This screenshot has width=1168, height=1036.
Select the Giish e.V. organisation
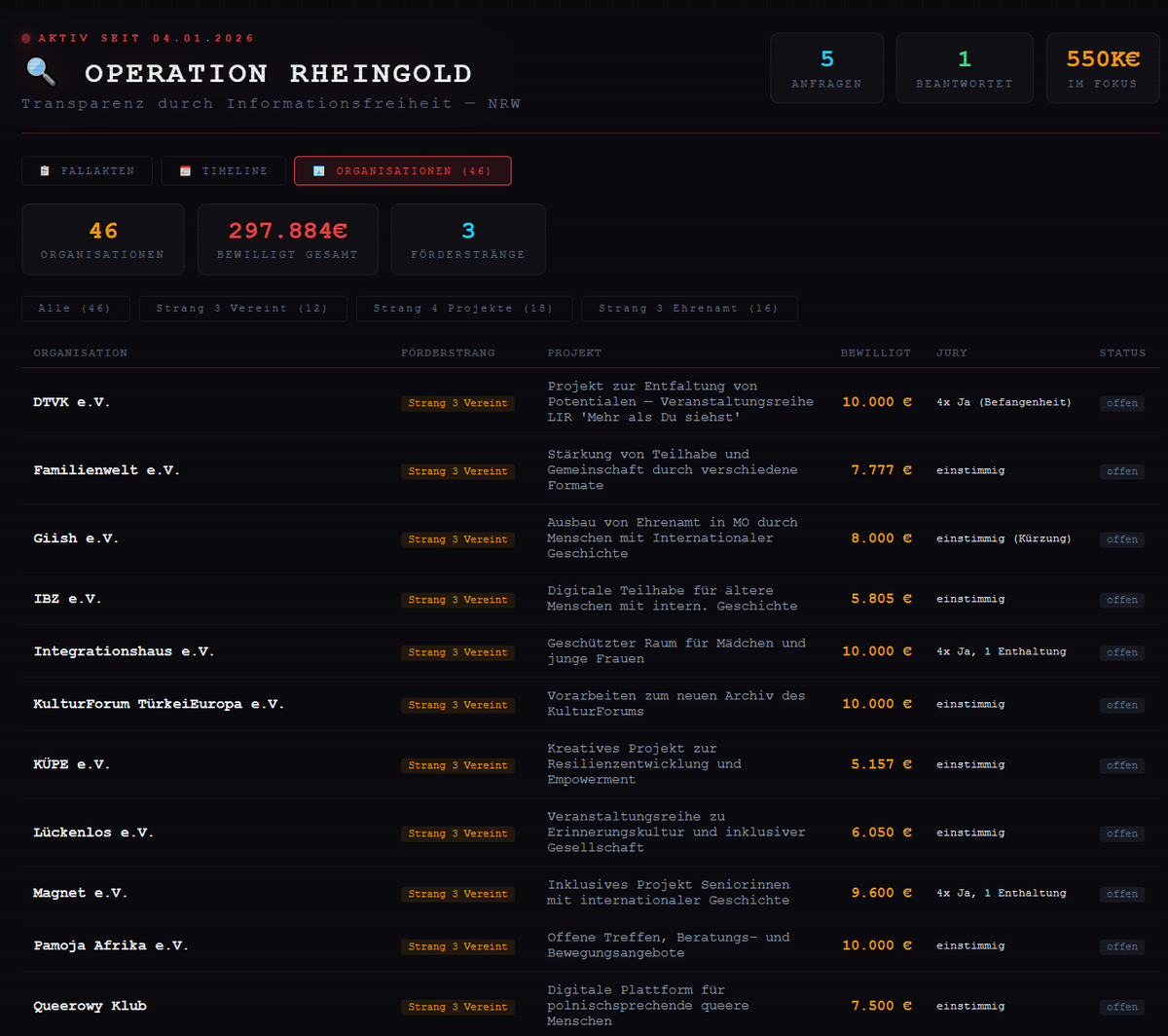click(x=76, y=538)
